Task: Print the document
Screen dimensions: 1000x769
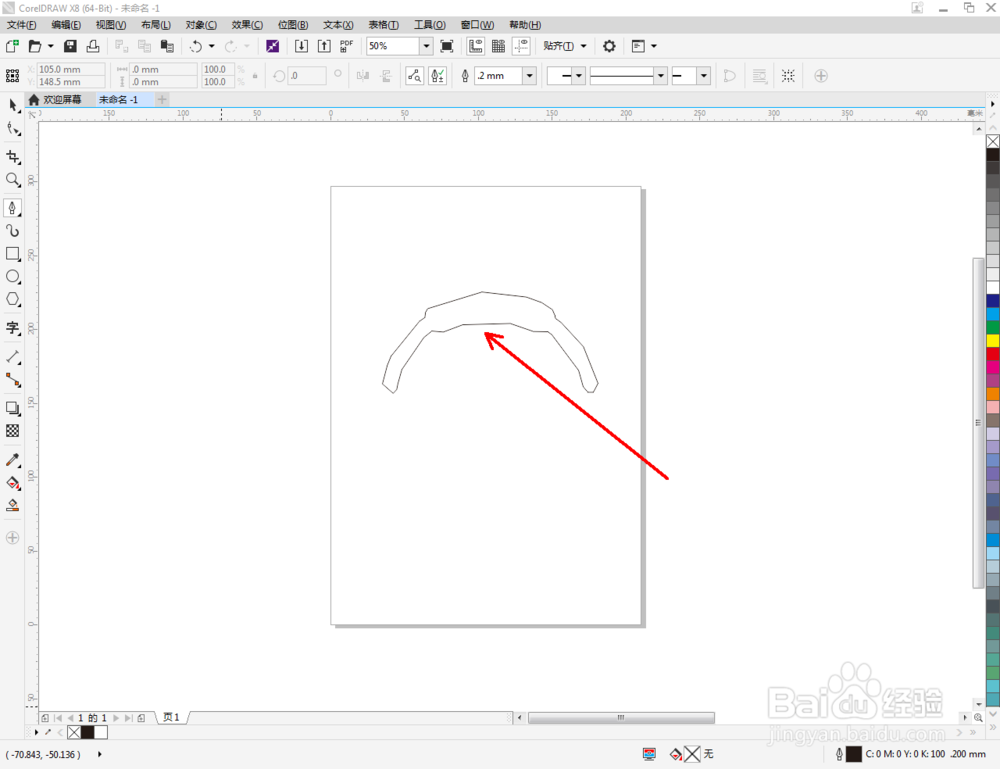Action: coord(93,46)
